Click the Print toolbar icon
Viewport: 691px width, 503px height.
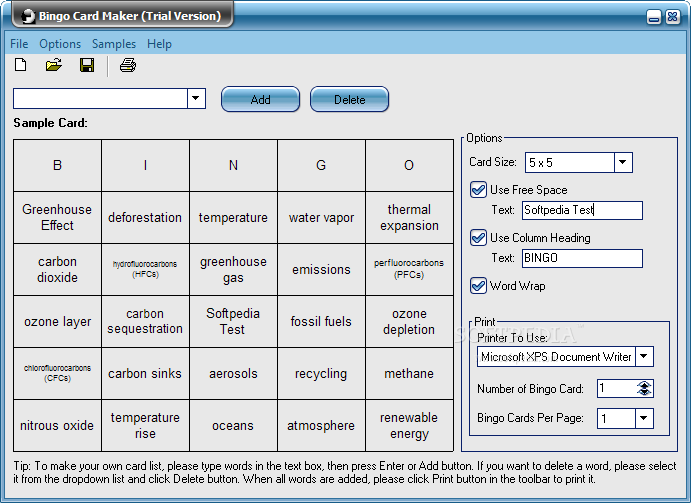point(128,65)
